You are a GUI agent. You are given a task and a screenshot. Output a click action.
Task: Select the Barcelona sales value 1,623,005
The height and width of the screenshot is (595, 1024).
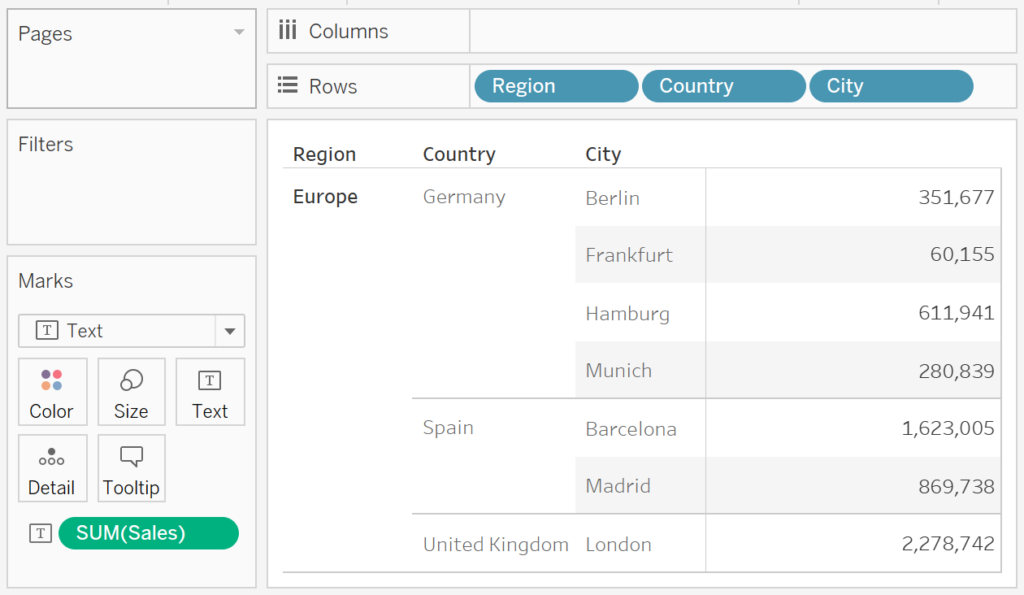[948, 428]
